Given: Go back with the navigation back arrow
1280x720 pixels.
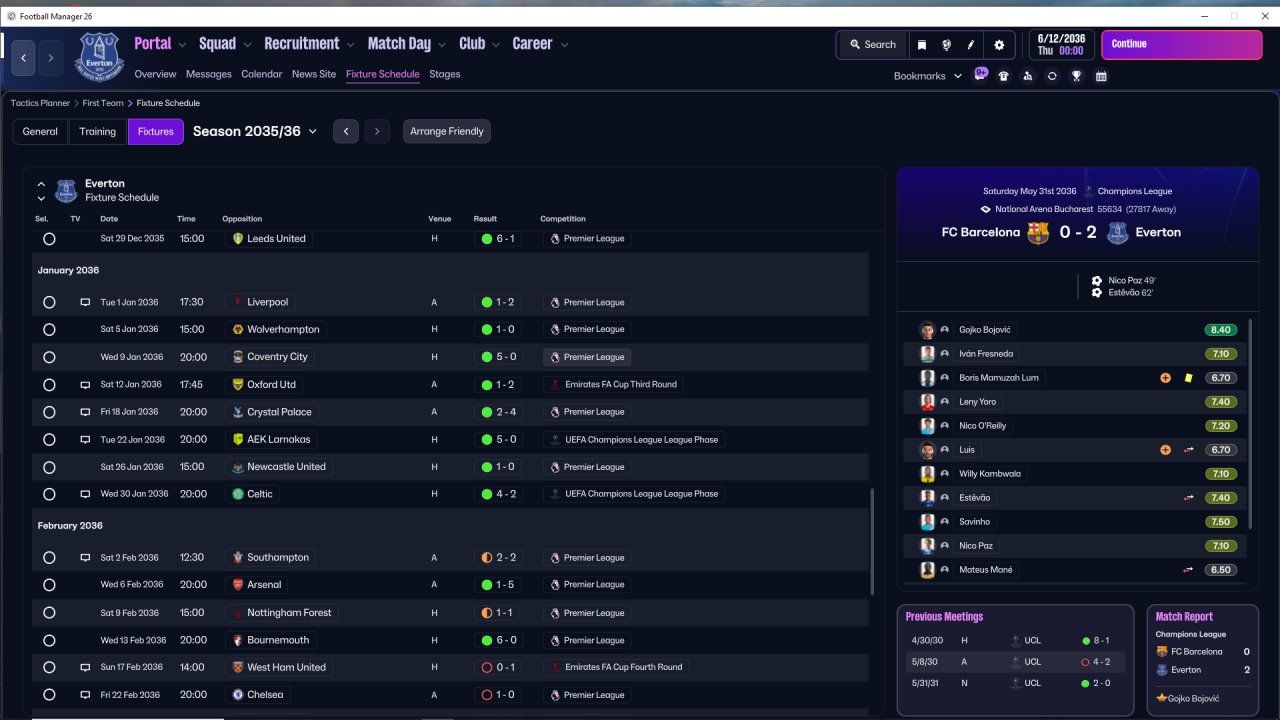Looking at the screenshot, I should [x=24, y=58].
